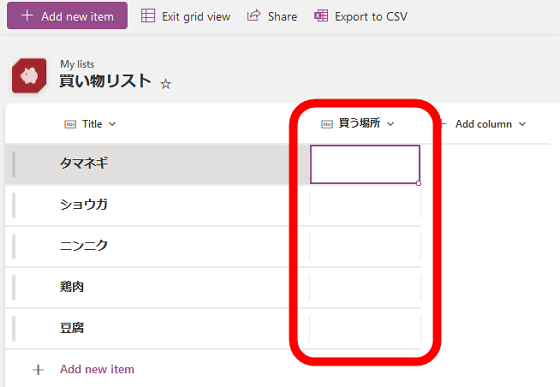Click the 買い物リスト list title
The width and height of the screenshot is (560, 387).
[x=105, y=81]
